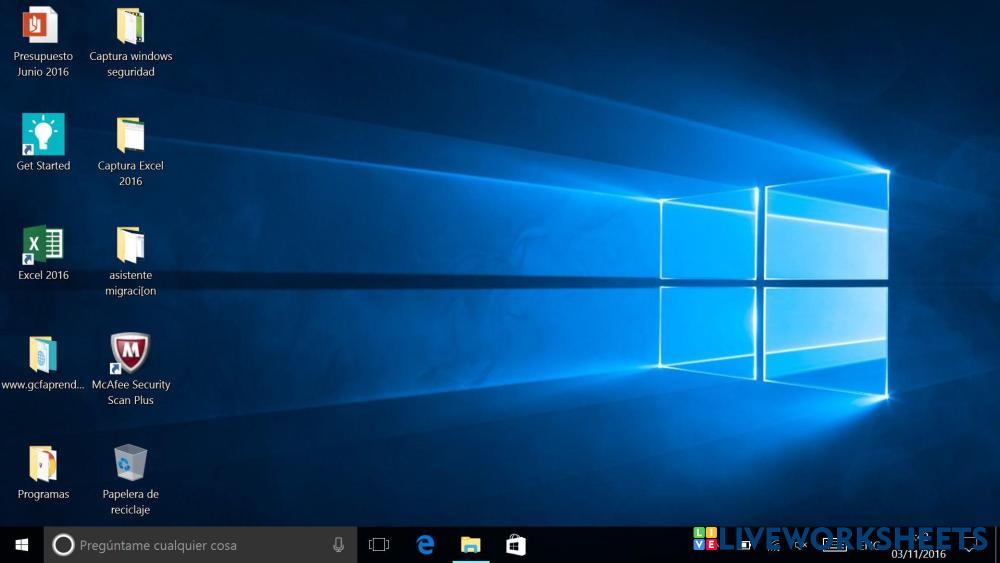
Task: Open the Action Center notifications icon
Action: (x=968, y=545)
